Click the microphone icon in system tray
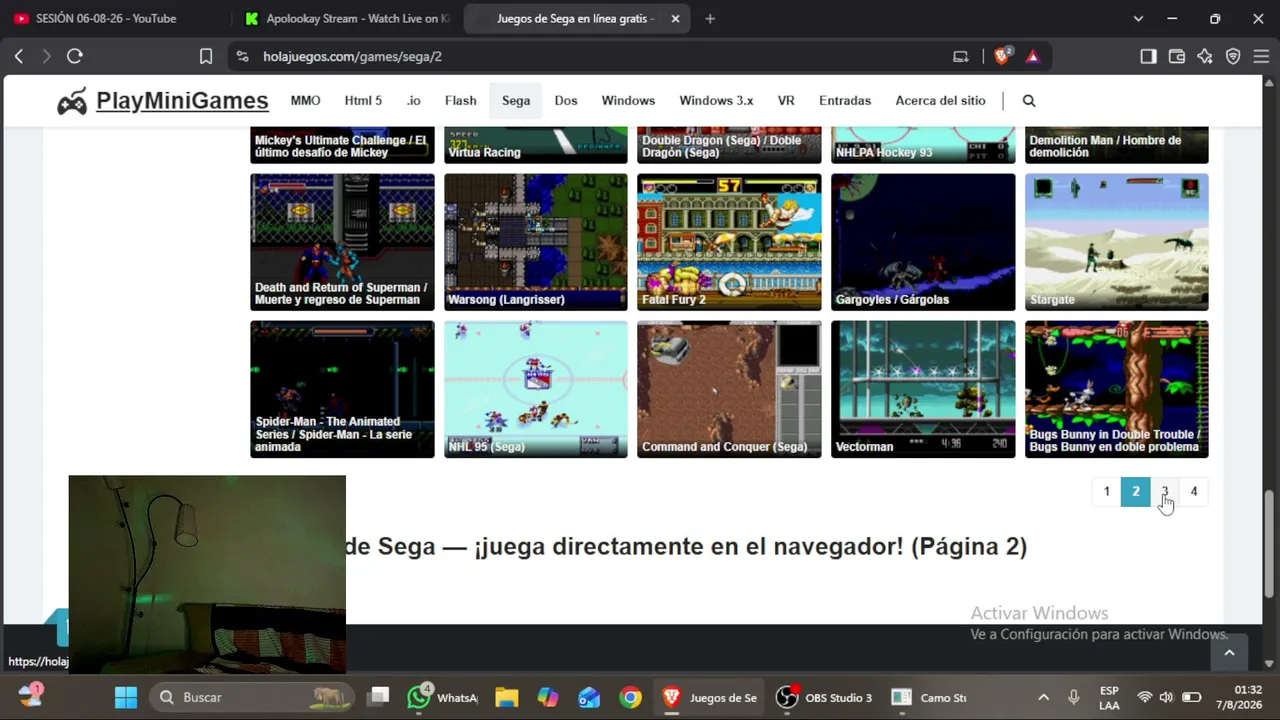The height and width of the screenshot is (720, 1280). tap(1074, 697)
